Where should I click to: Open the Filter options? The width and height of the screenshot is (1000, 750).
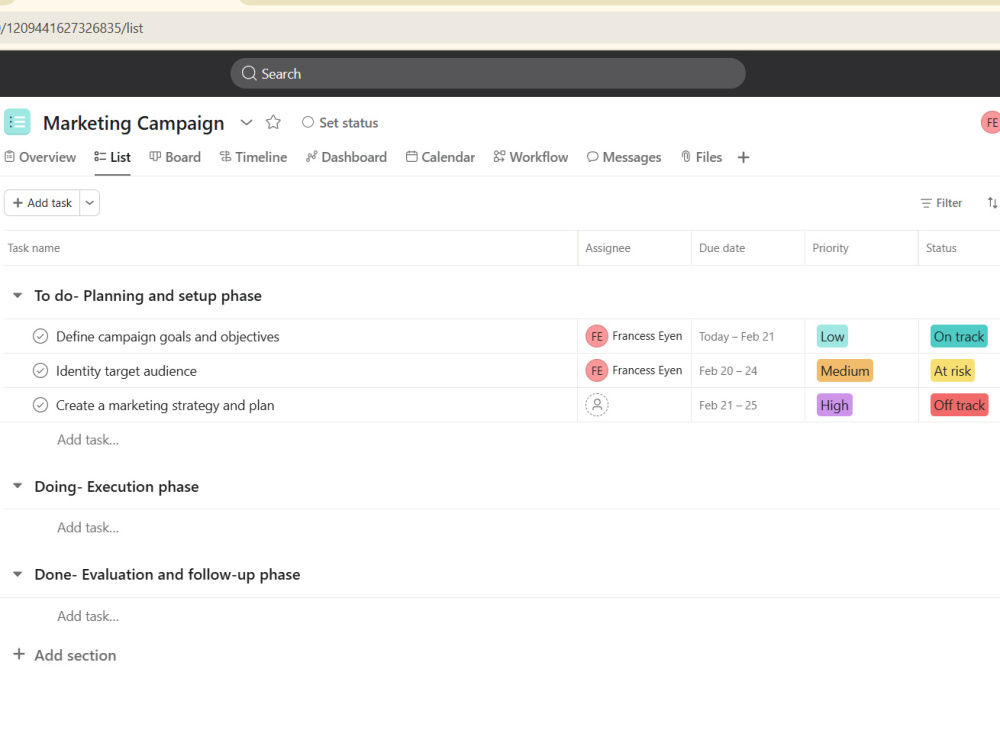coord(941,203)
